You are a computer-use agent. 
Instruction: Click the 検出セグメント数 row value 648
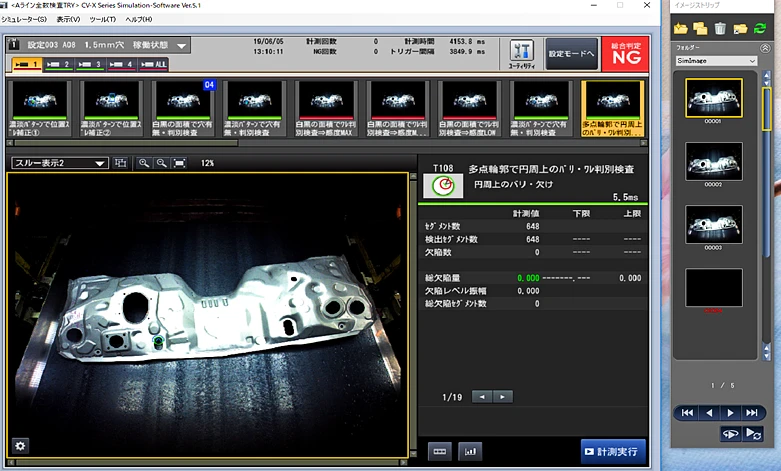pos(532,239)
